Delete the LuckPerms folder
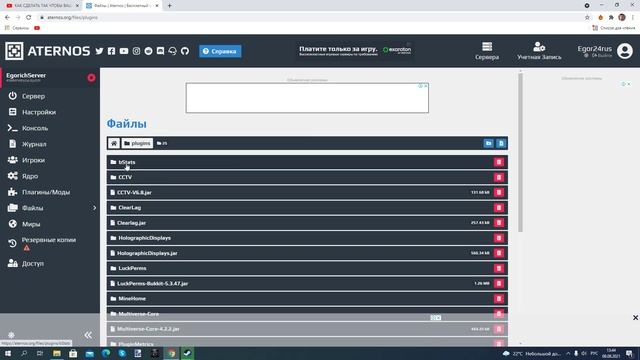 coord(499,268)
